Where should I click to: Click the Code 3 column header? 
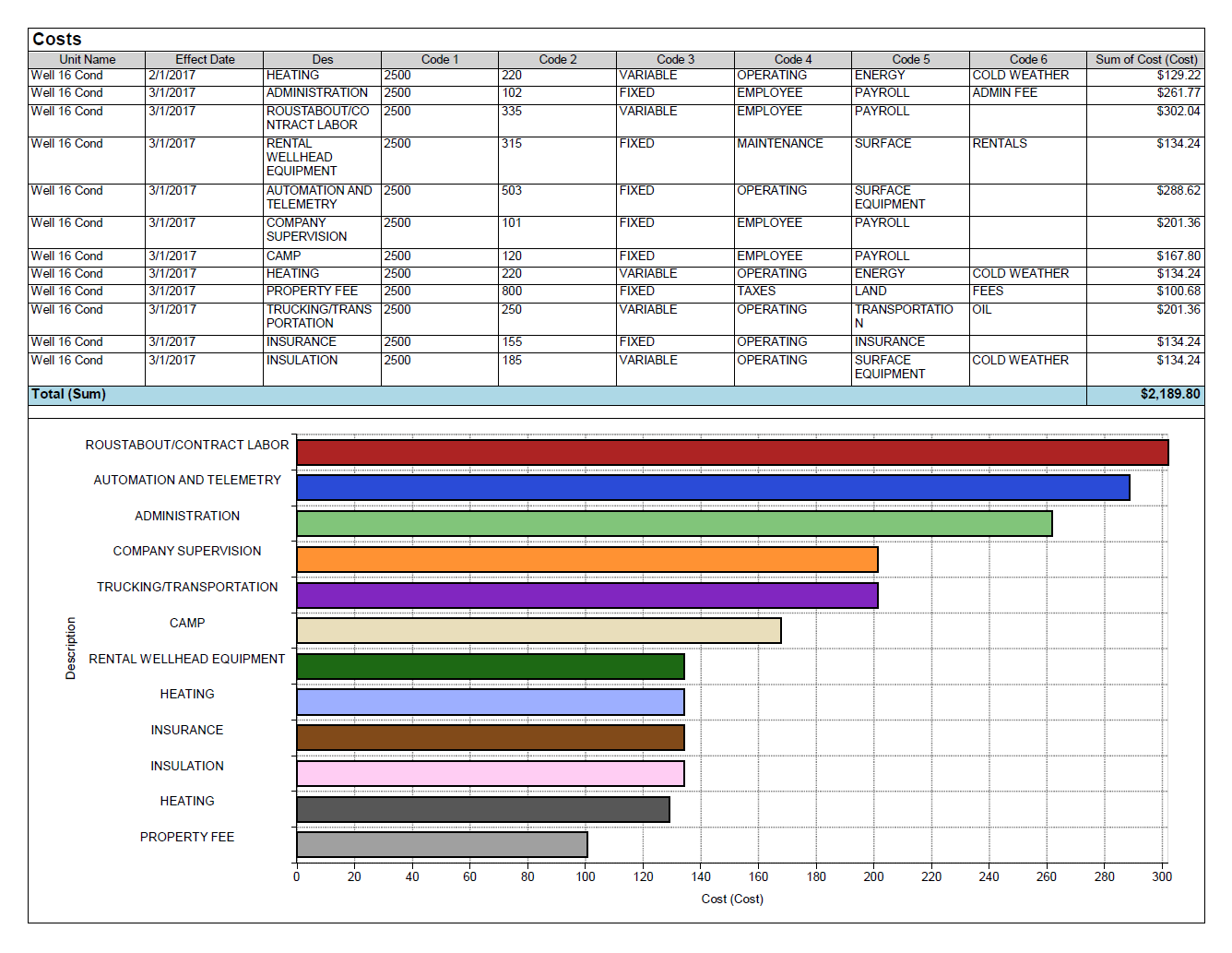676,59
